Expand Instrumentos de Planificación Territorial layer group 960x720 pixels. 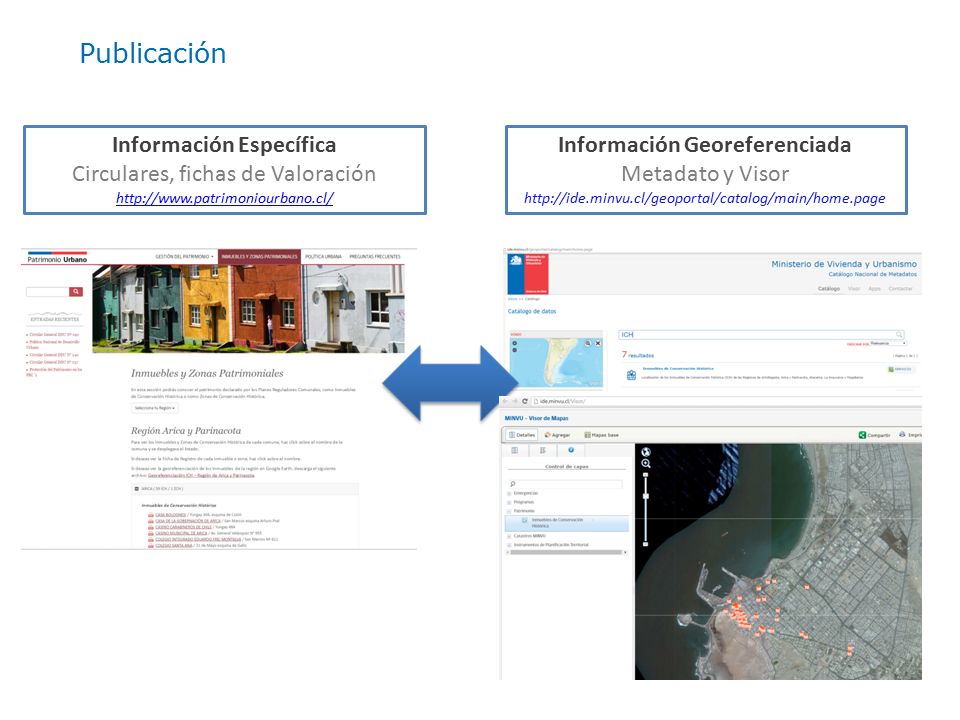509,544
